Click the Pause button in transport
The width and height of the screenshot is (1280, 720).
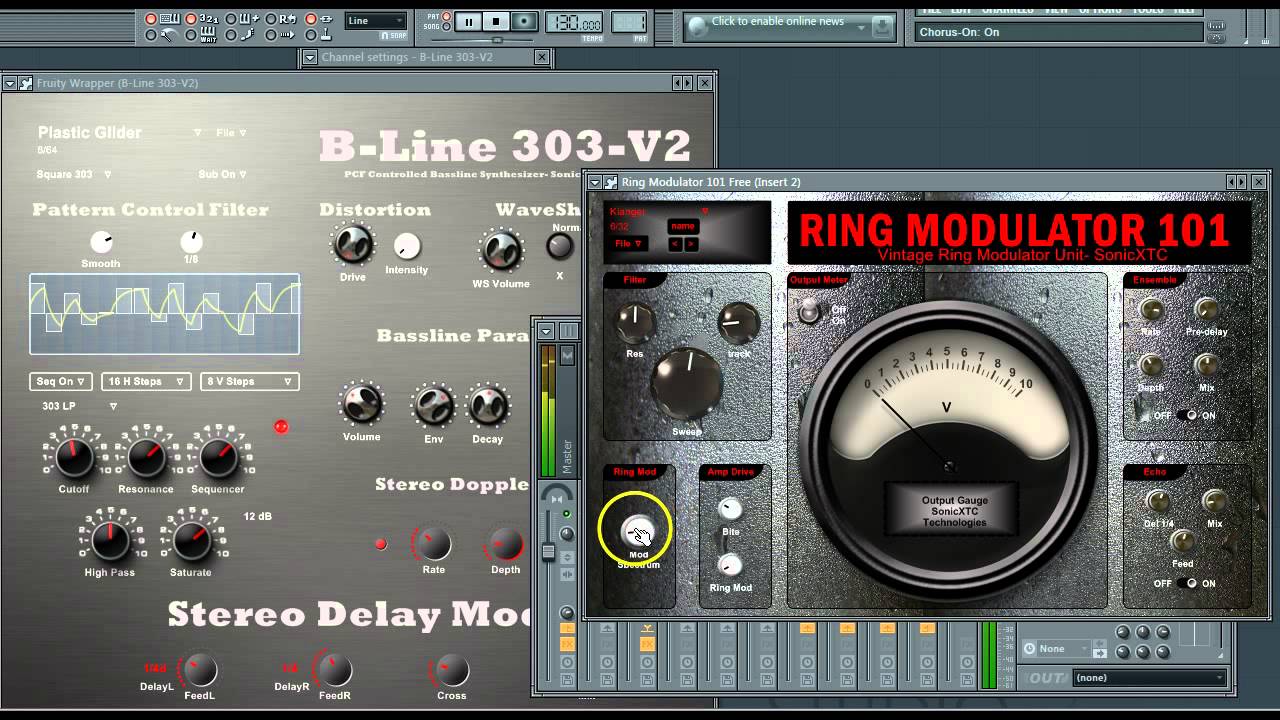pos(469,21)
